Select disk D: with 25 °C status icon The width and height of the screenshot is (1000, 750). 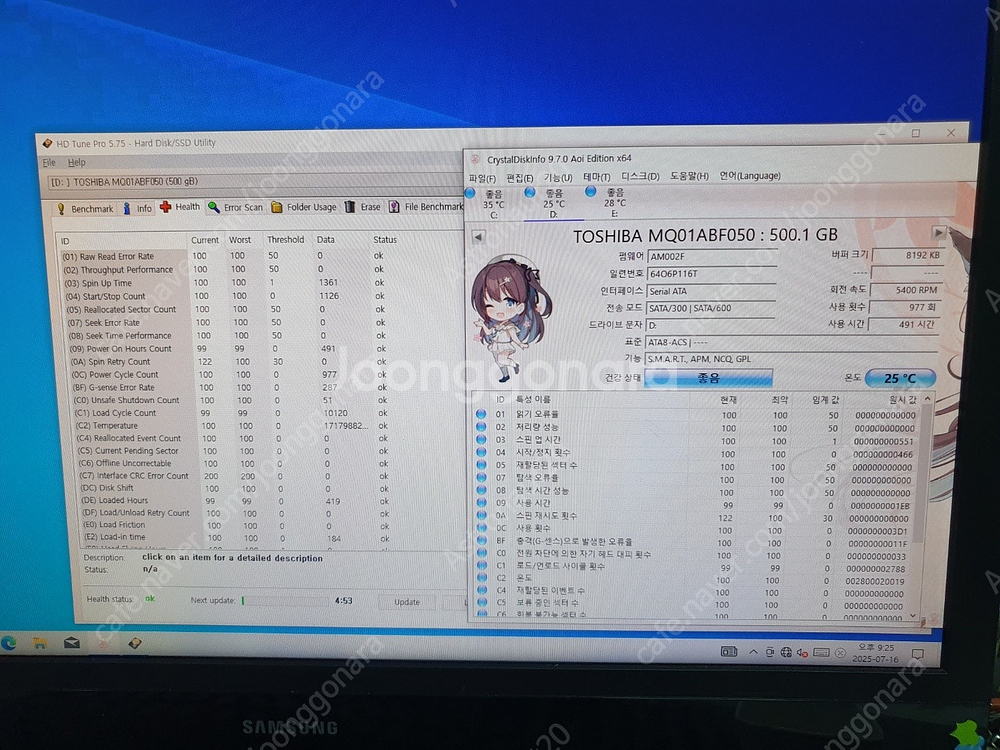(x=529, y=191)
